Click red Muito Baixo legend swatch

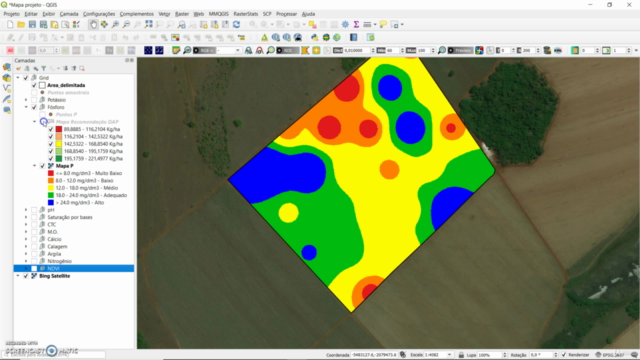(x=51, y=173)
